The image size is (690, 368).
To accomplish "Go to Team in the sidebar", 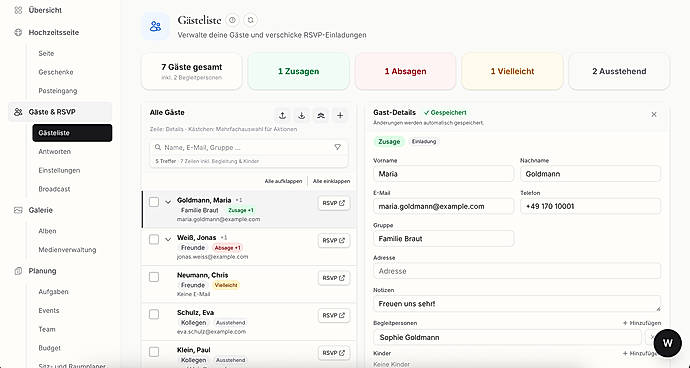I will (47, 329).
